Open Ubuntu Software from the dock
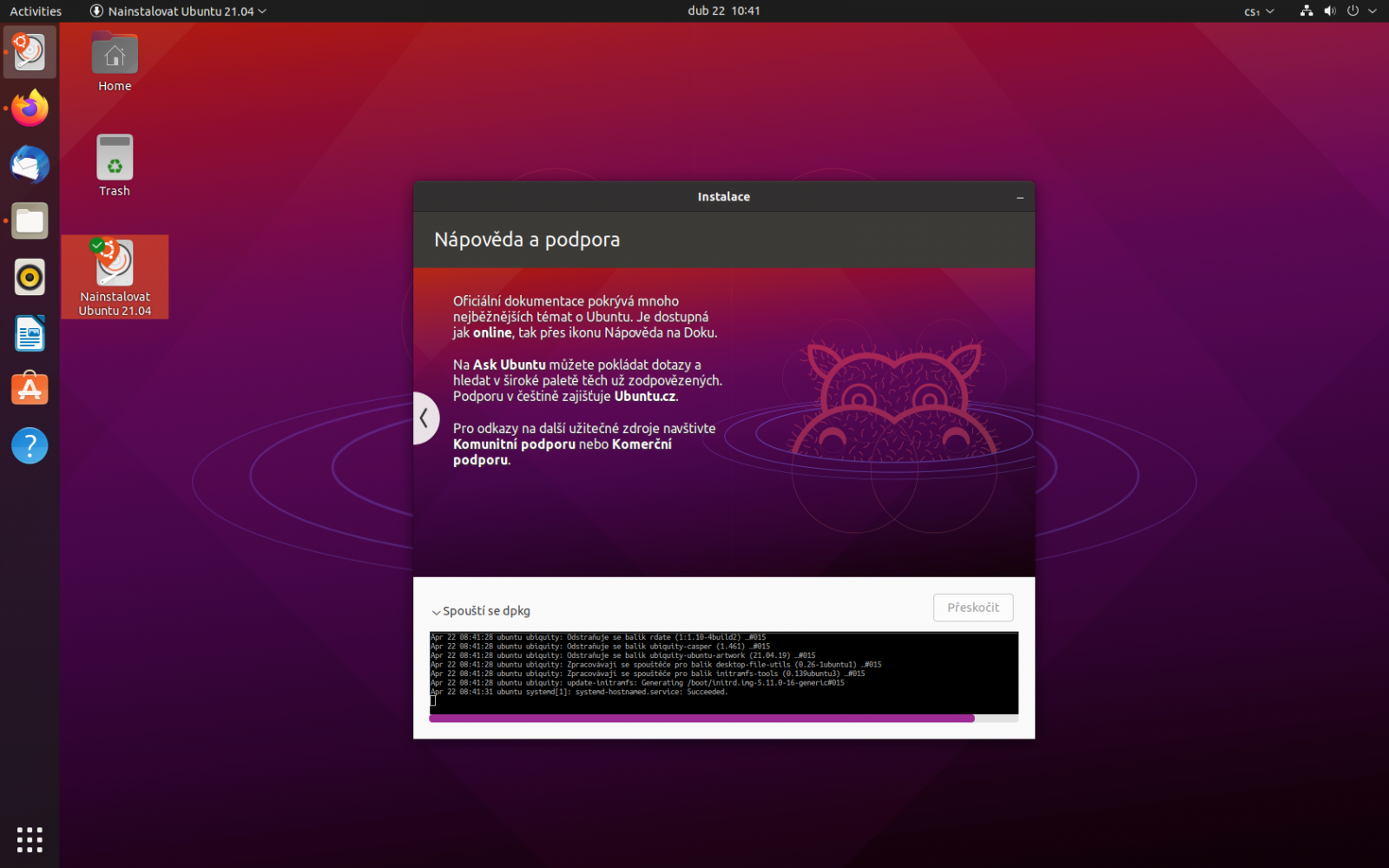Screen dimensions: 1389x868 coord(29,389)
